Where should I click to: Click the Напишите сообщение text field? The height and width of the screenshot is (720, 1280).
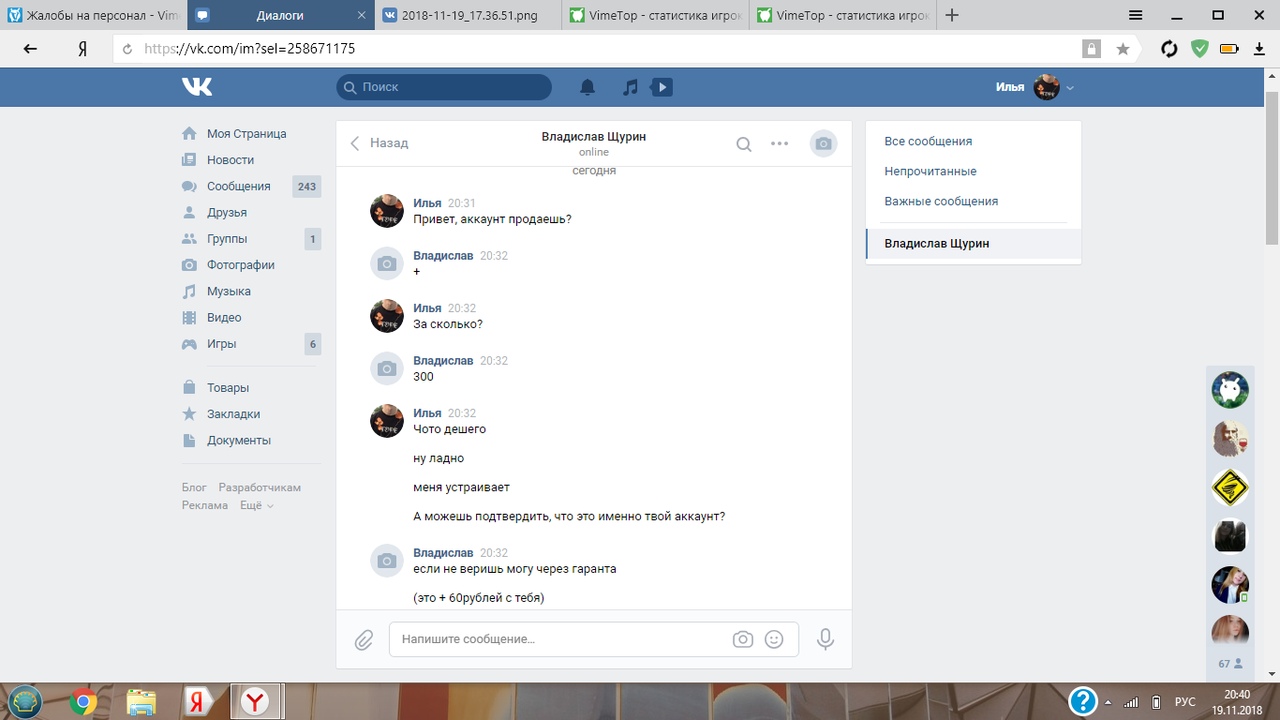560,639
